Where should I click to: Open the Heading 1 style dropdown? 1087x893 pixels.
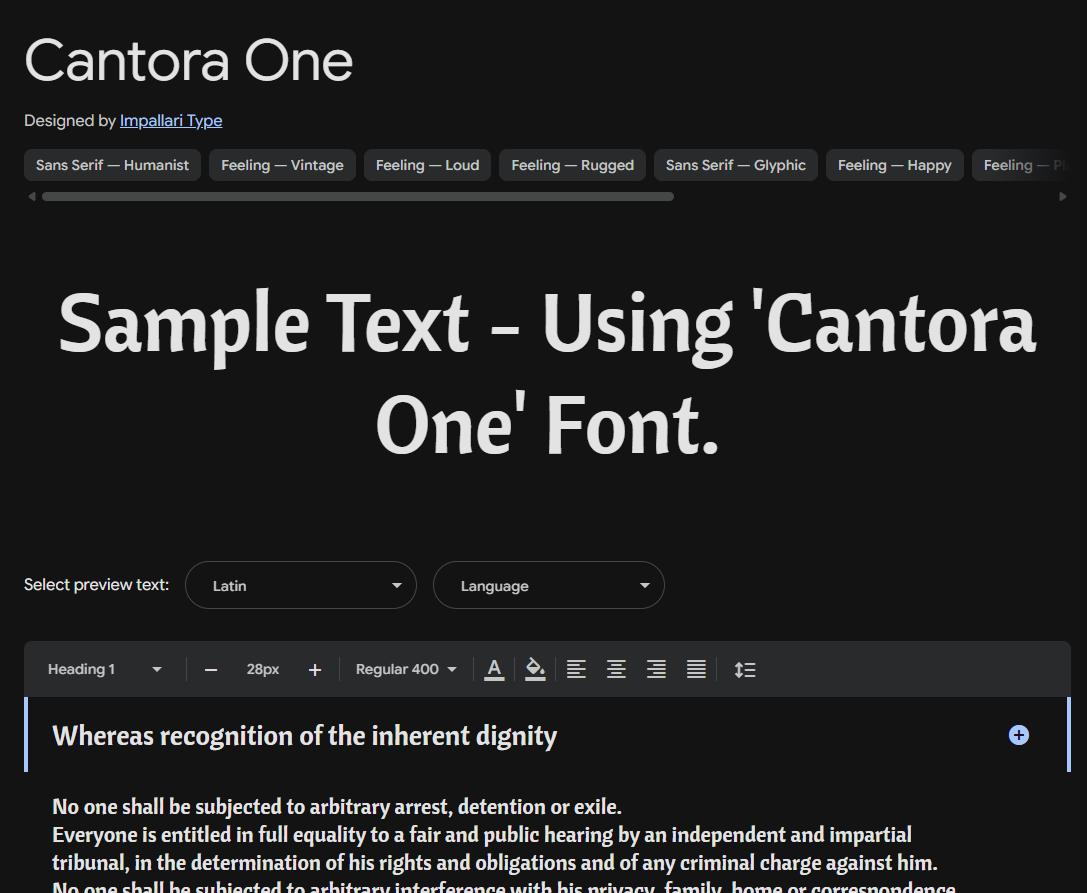pos(105,669)
